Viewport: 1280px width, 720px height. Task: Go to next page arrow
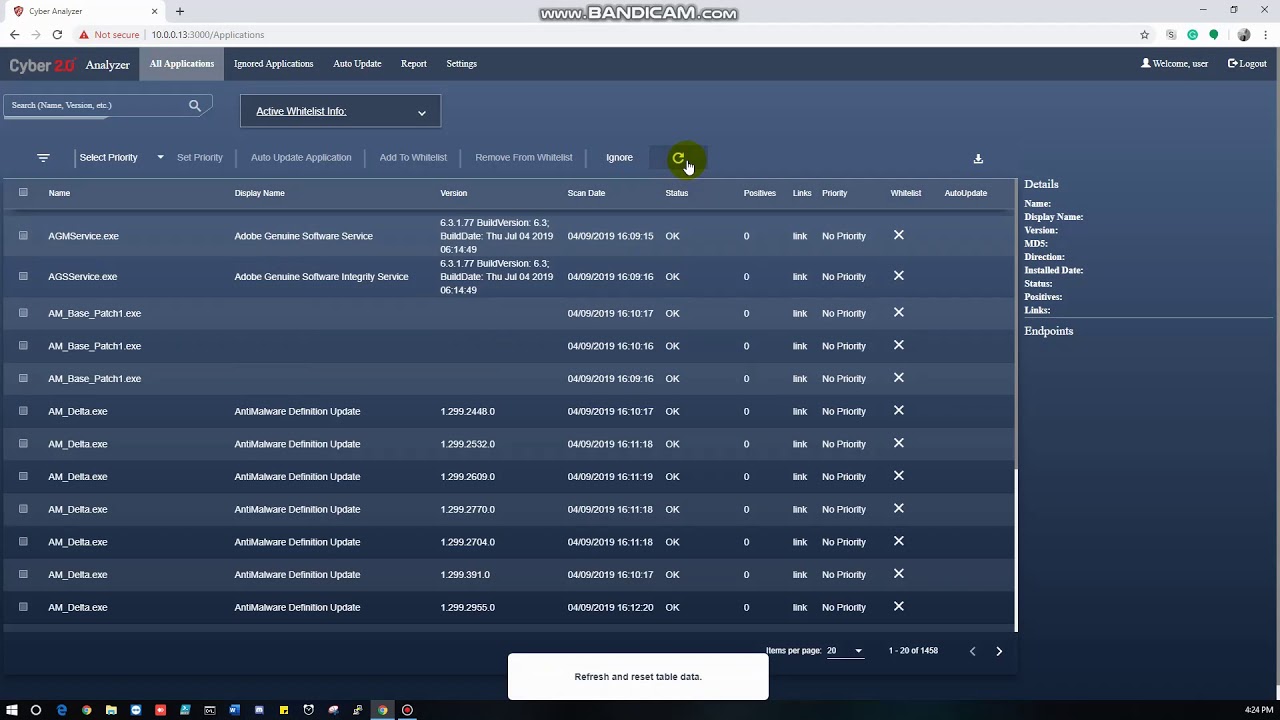998,651
